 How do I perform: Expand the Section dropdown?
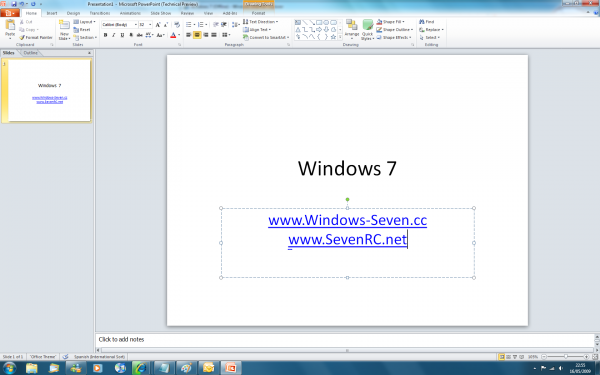pyautogui.click(x=85, y=38)
